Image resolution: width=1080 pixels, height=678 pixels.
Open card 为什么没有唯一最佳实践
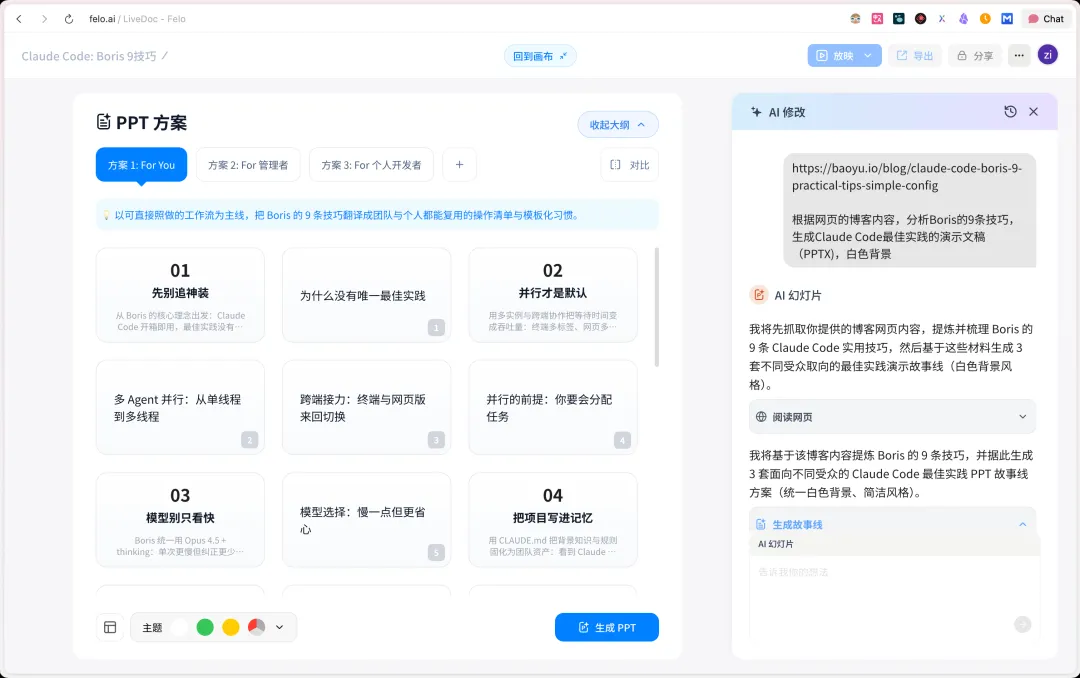(366, 295)
